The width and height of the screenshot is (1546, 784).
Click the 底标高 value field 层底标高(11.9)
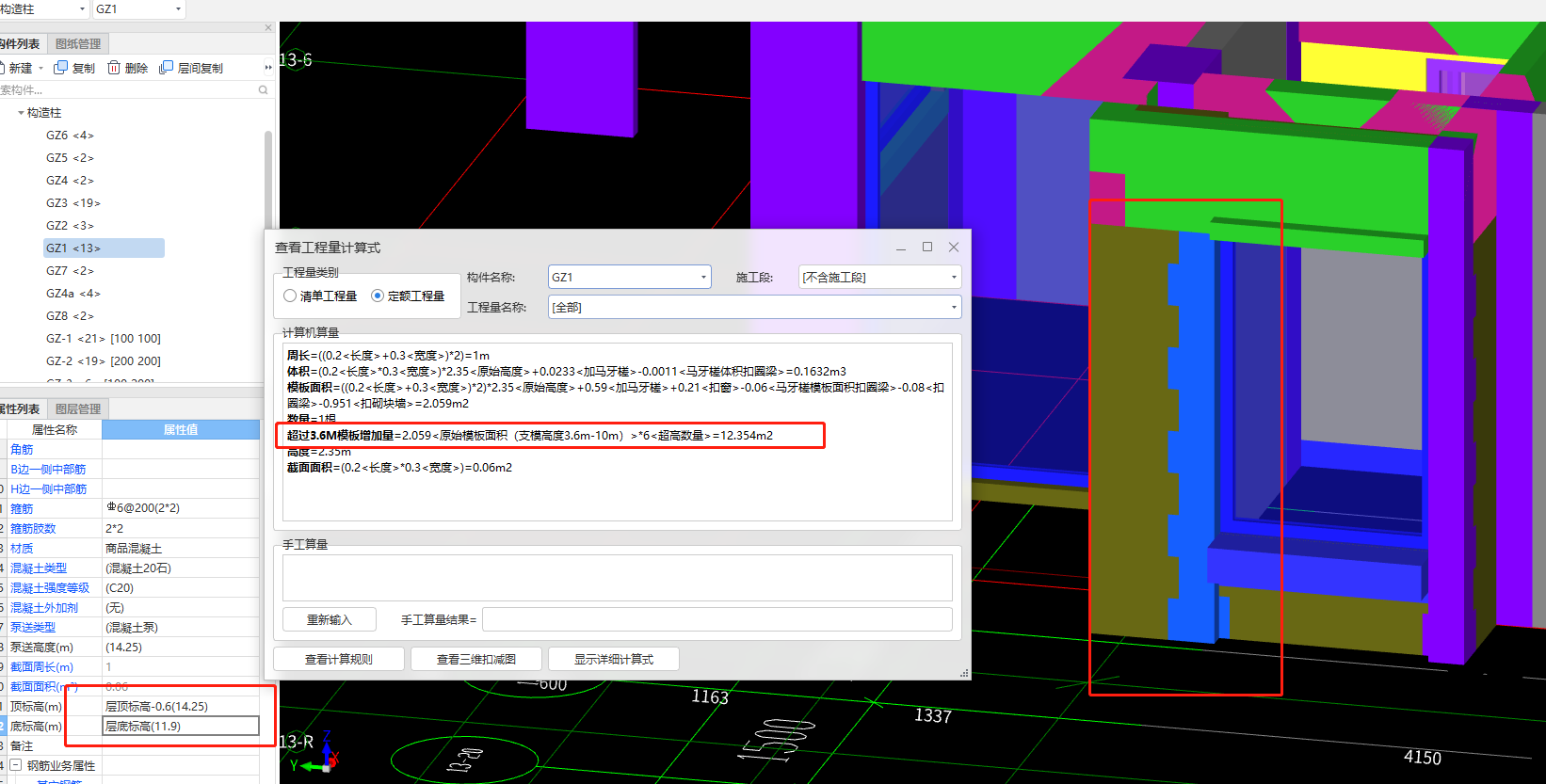click(181, 726)
